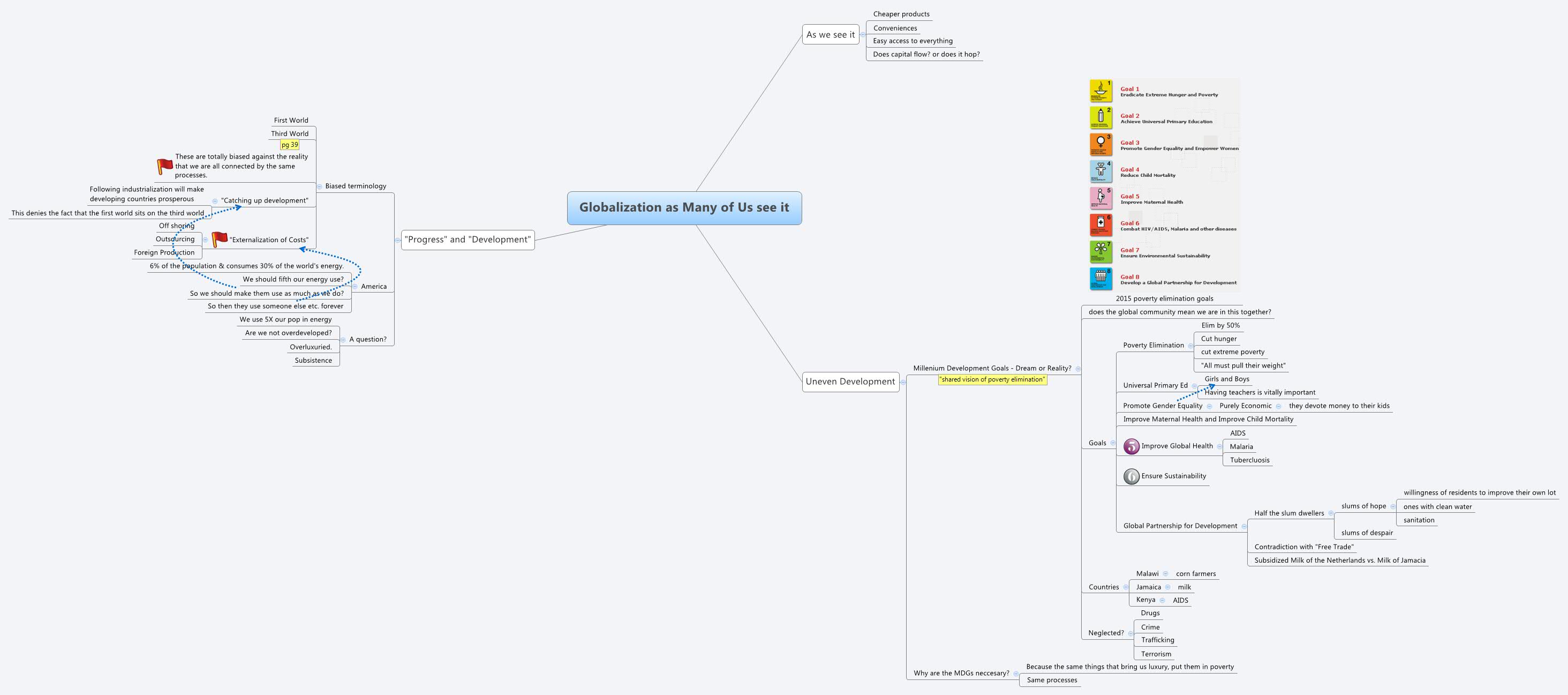
Task: Click the orange Goal 3 gender equality icon
Action: (x=1100, y=145)
